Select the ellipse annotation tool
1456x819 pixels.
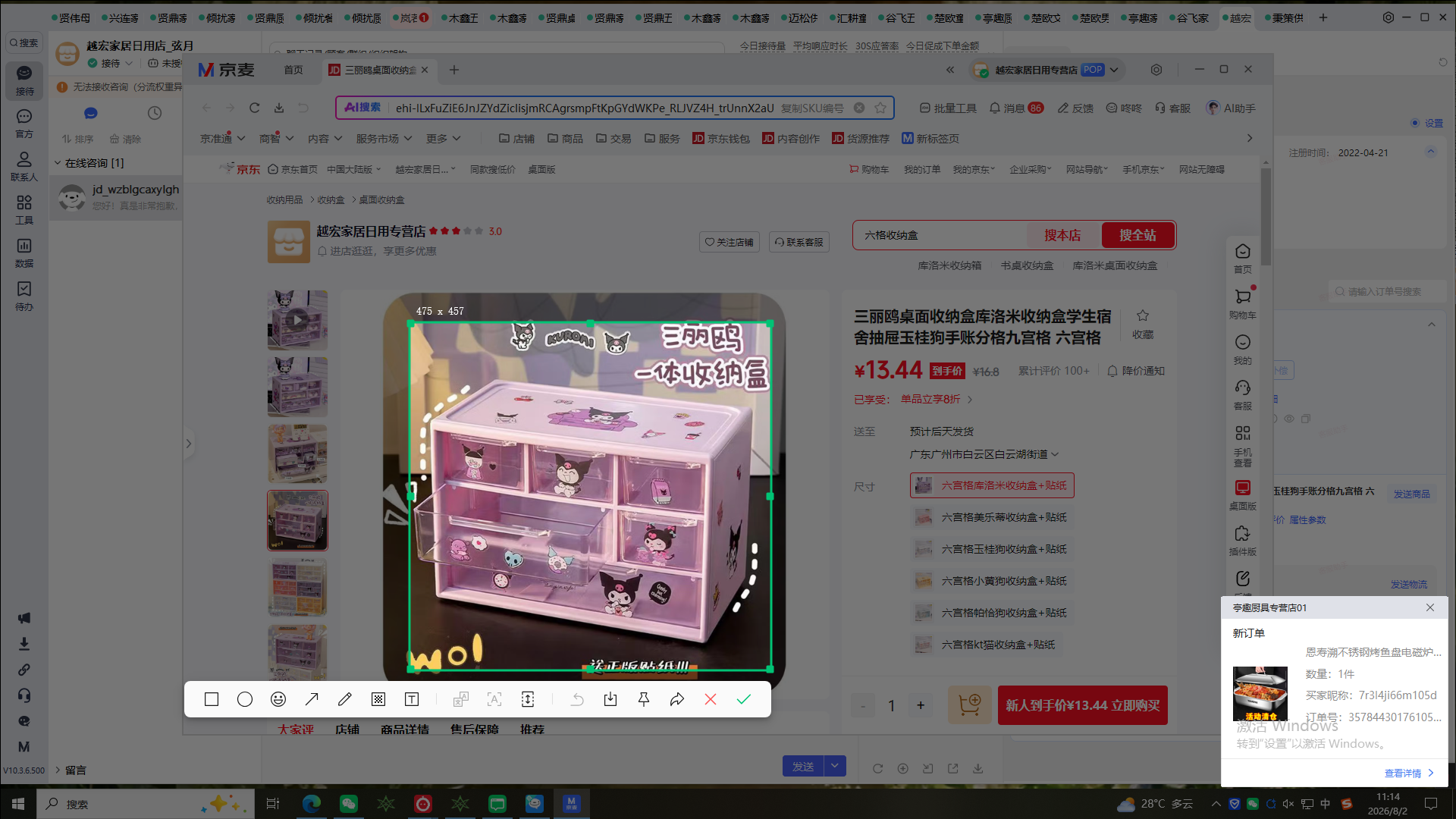pos(245,699)
